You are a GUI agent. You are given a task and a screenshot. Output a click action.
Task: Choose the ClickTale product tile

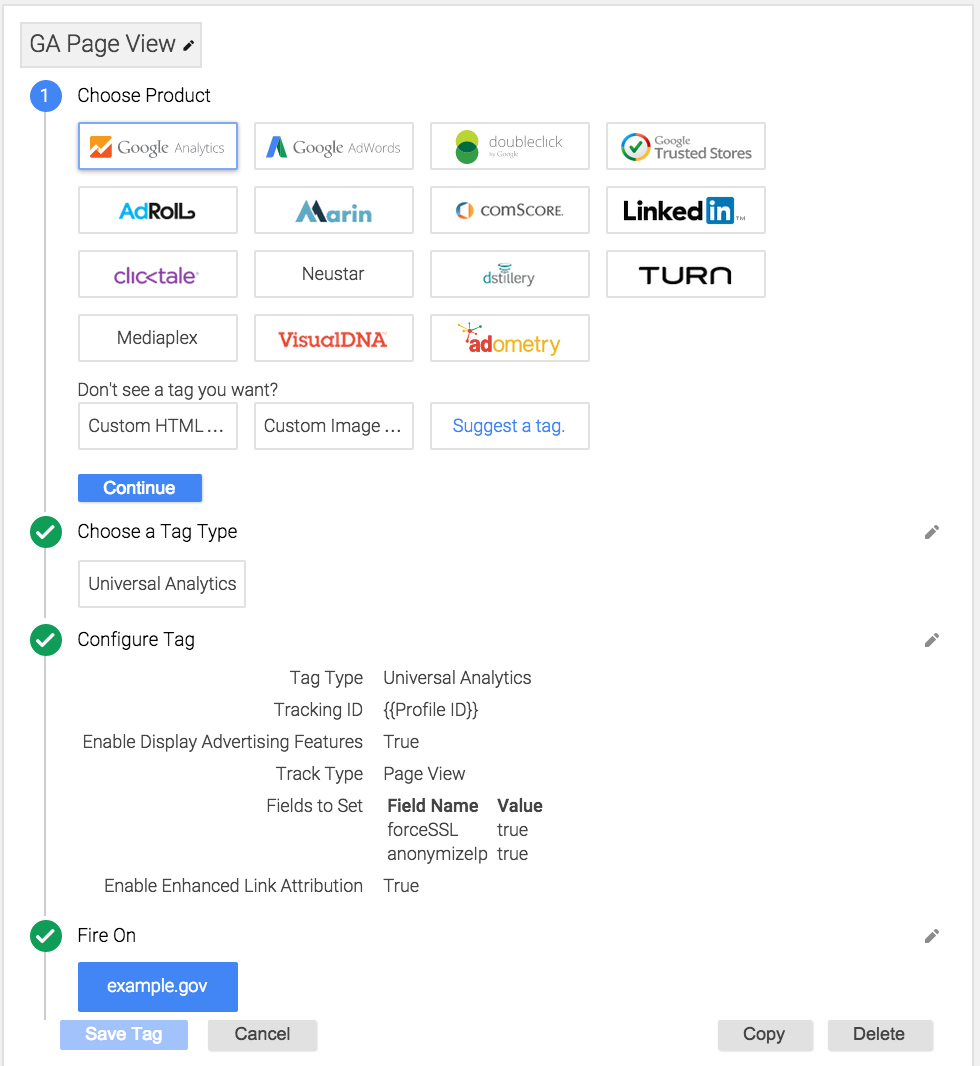158,274
